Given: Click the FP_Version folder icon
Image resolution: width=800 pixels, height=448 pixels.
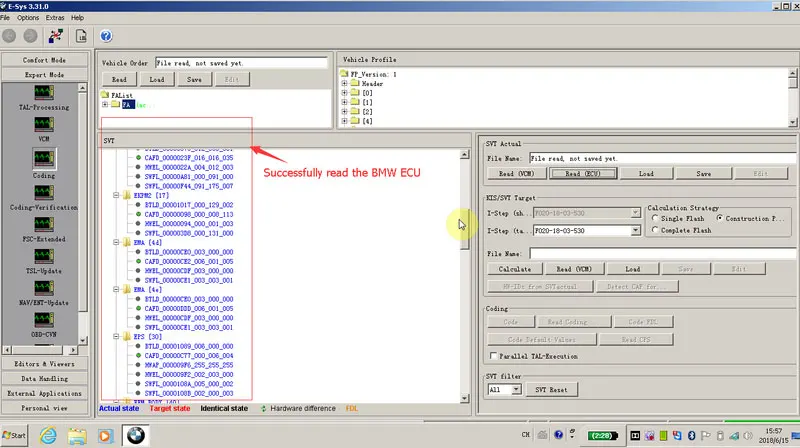Looking at the screenshot, I should pos(344,74).
